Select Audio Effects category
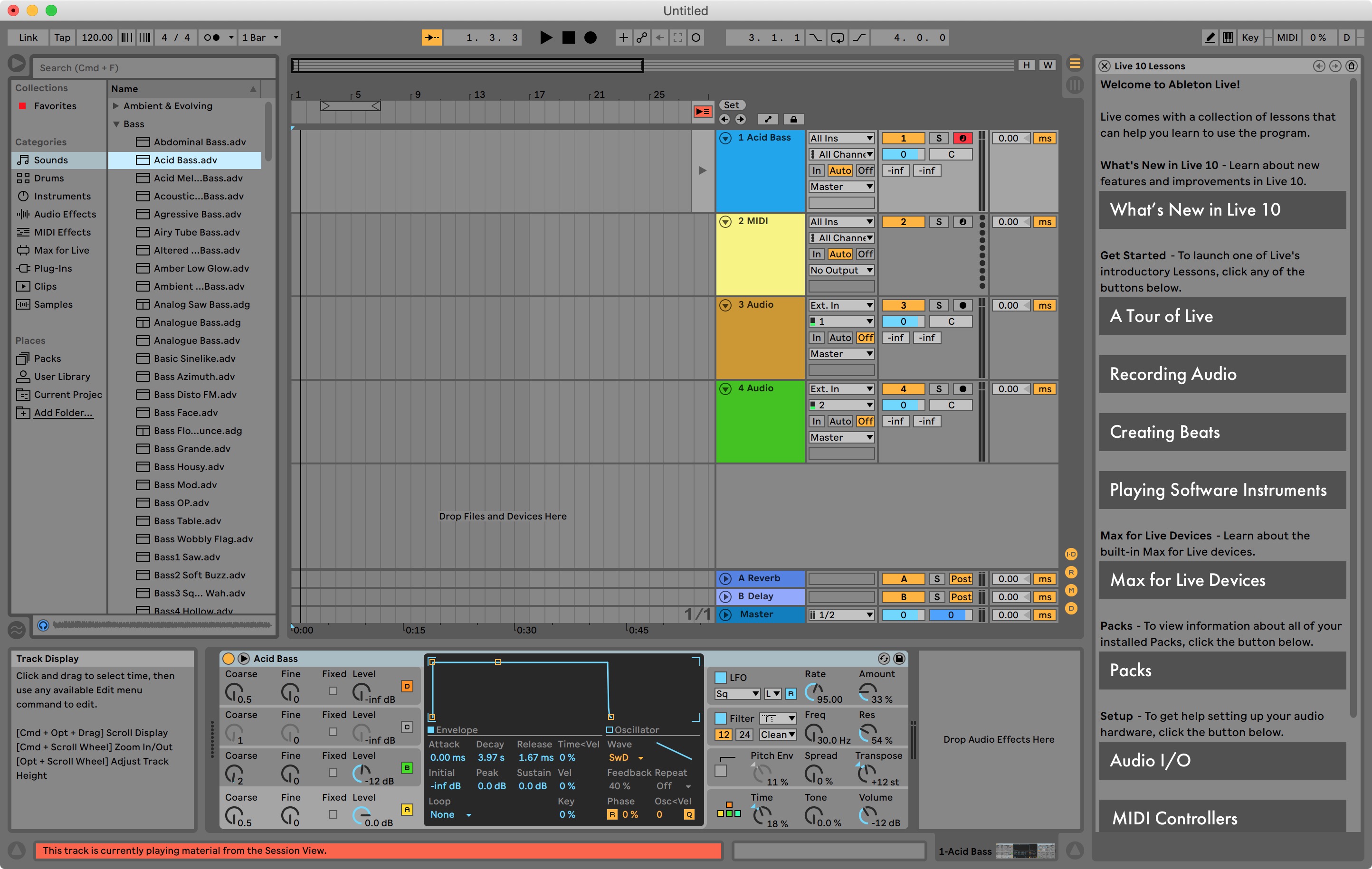The image size is (1372, 869). click(x=65, y=215)
